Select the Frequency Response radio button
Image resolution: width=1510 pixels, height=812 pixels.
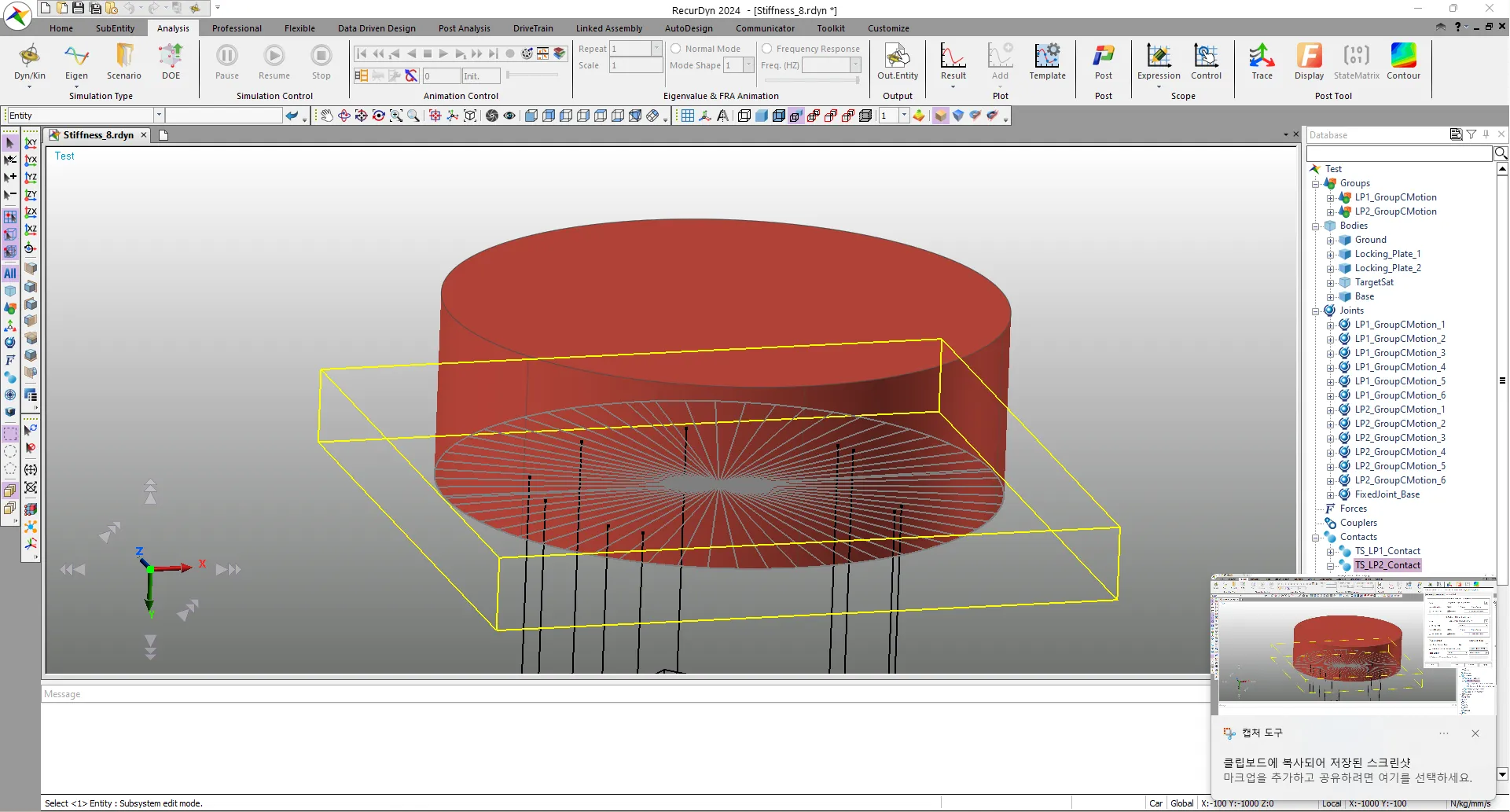[766, 49]
